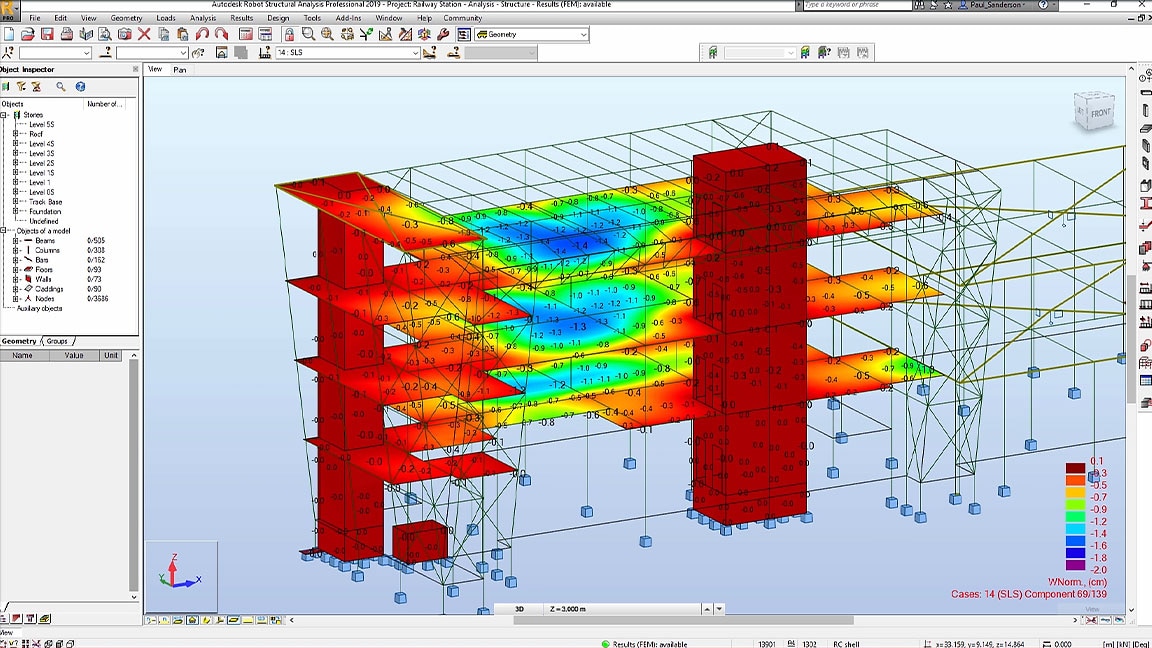Click the Save project icon
Viewport: 1152px width, 648px height.
(x=47, y=34)
